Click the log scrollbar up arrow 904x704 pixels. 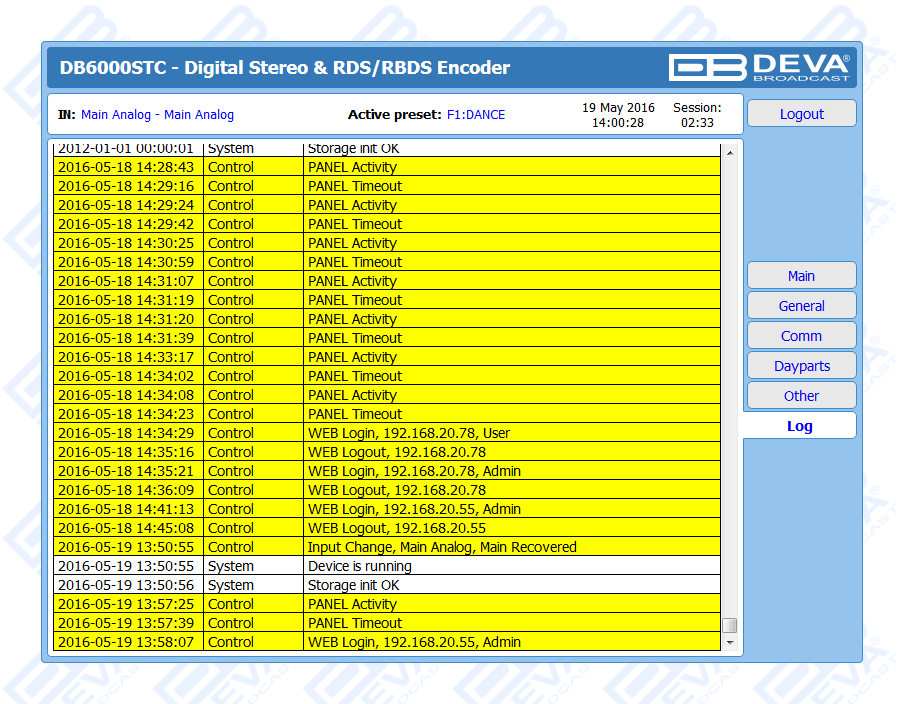(x=729, y=153)
